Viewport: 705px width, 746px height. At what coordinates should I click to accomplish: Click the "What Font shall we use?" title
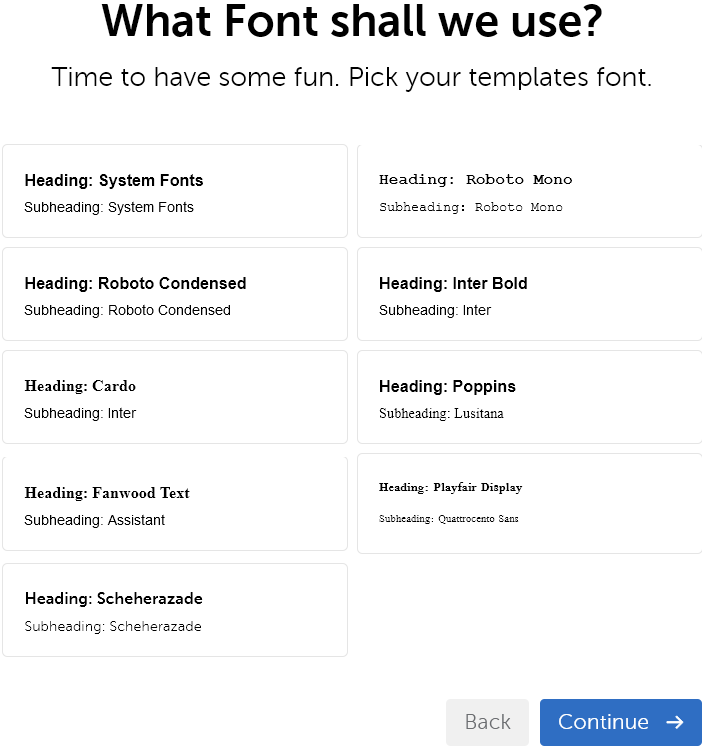(352, 22)
